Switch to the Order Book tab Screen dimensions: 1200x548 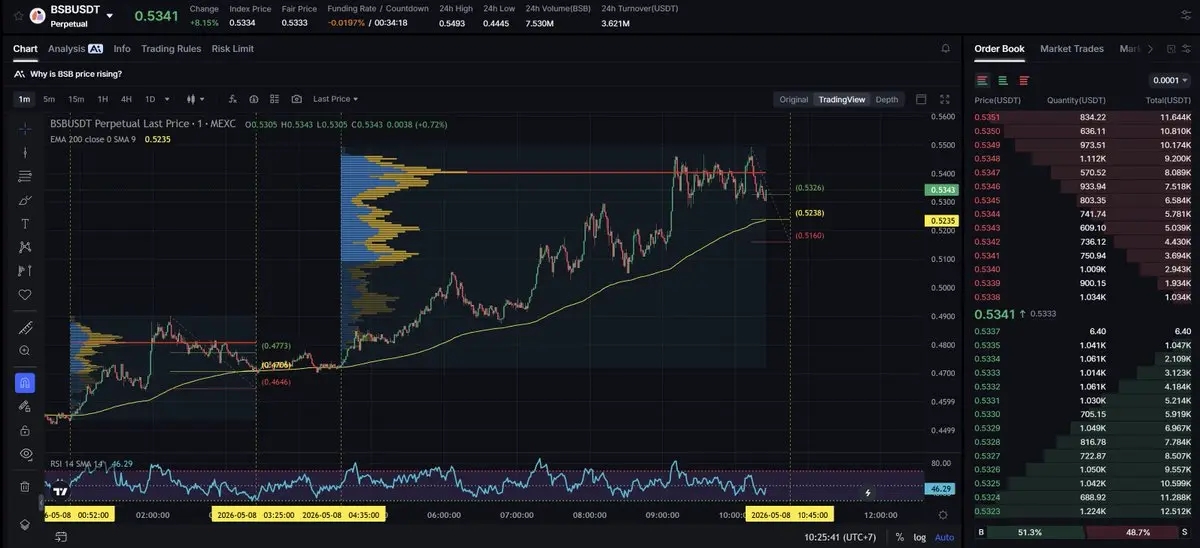pyautogui.click(x=999, y=48)
